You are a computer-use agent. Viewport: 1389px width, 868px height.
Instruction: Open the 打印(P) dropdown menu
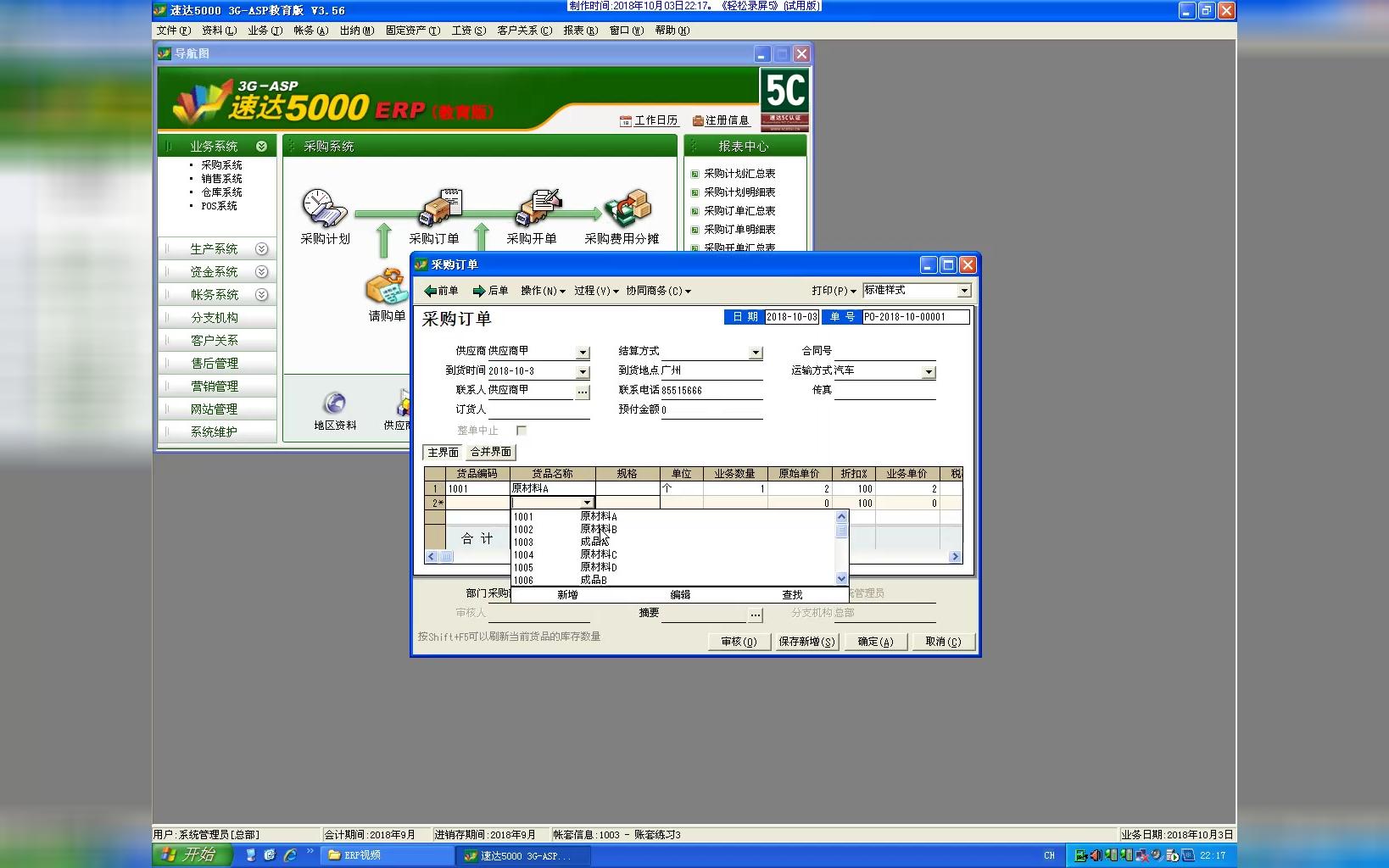tap(834, 291)
